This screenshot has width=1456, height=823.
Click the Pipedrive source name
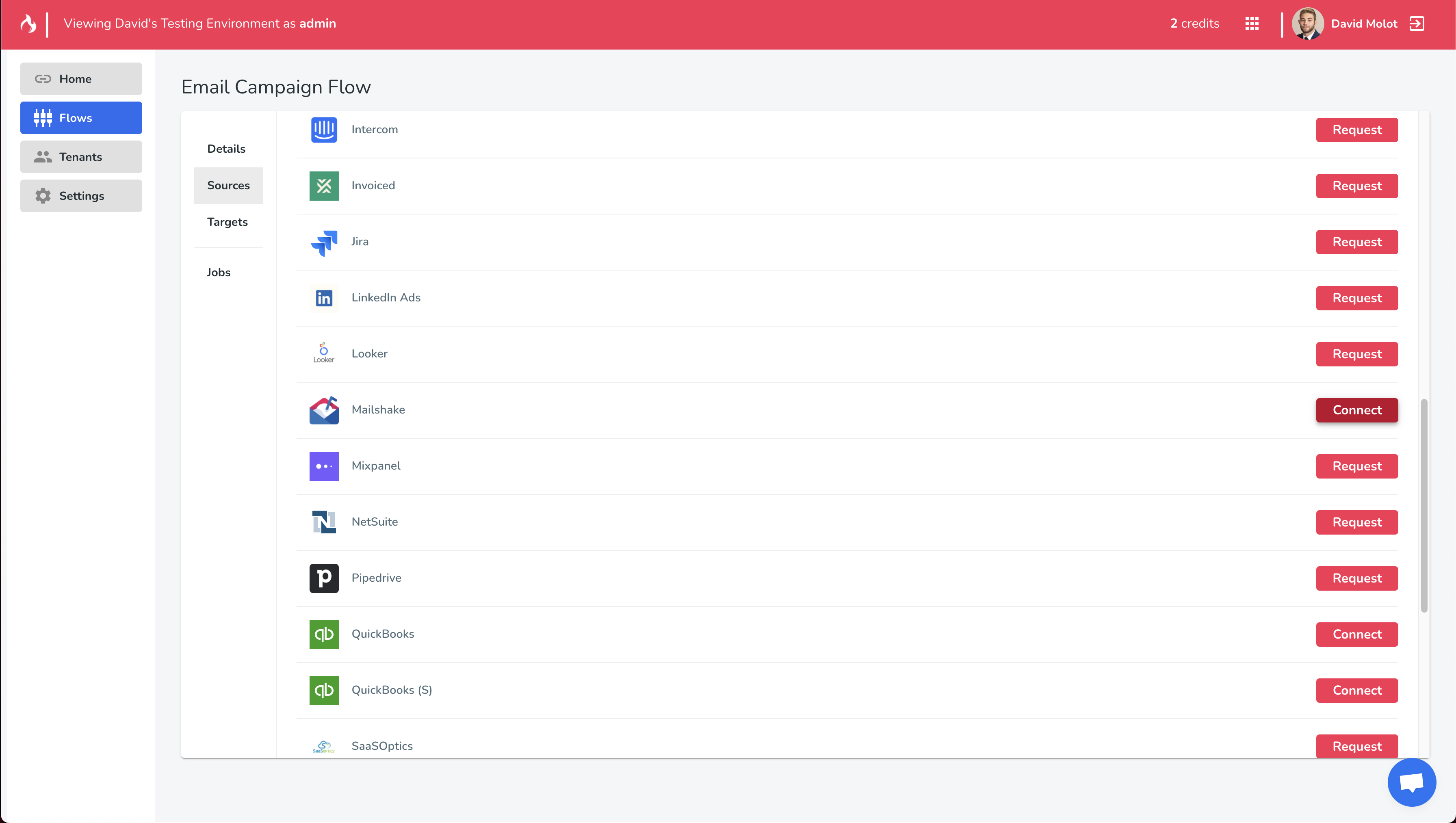[x=377, y=578]
